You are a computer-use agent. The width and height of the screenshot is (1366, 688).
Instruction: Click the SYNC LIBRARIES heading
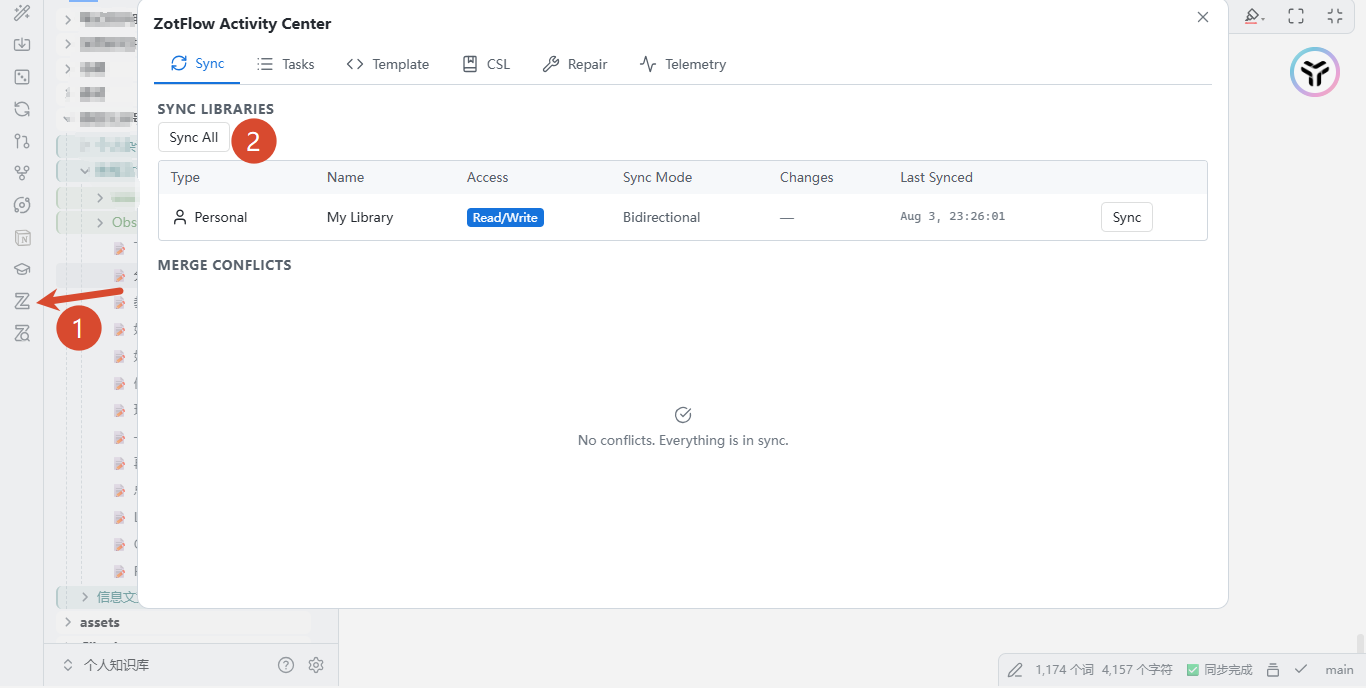click(x=216, y=109)
